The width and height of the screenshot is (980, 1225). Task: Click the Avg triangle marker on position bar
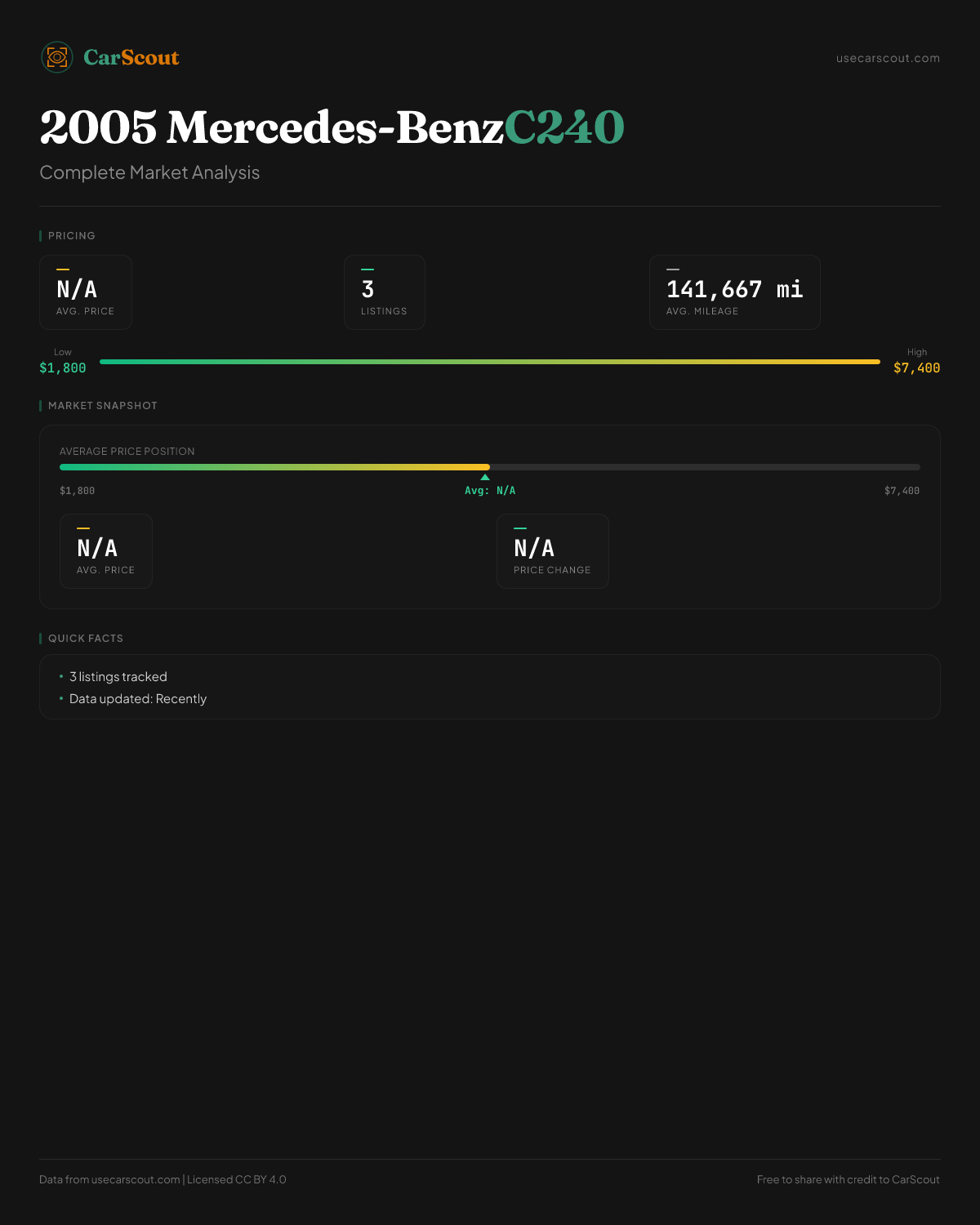pos(485,477)
